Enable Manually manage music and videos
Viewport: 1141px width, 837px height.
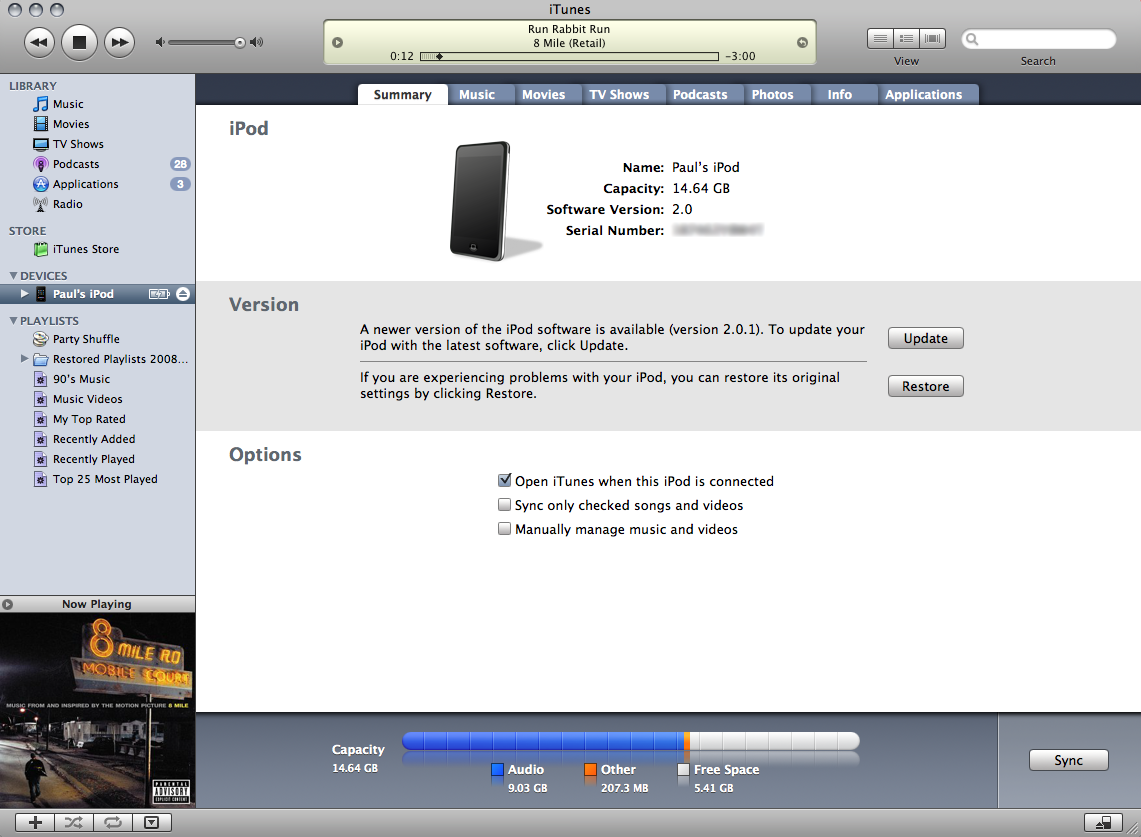tap(504, 528)
